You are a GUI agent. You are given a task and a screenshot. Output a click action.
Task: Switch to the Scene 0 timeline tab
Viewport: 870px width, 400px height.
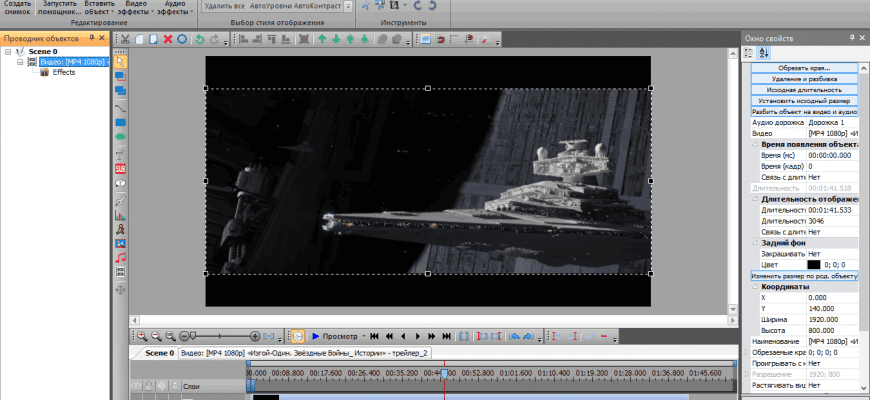pyautogui.click(x=159, y=353)
